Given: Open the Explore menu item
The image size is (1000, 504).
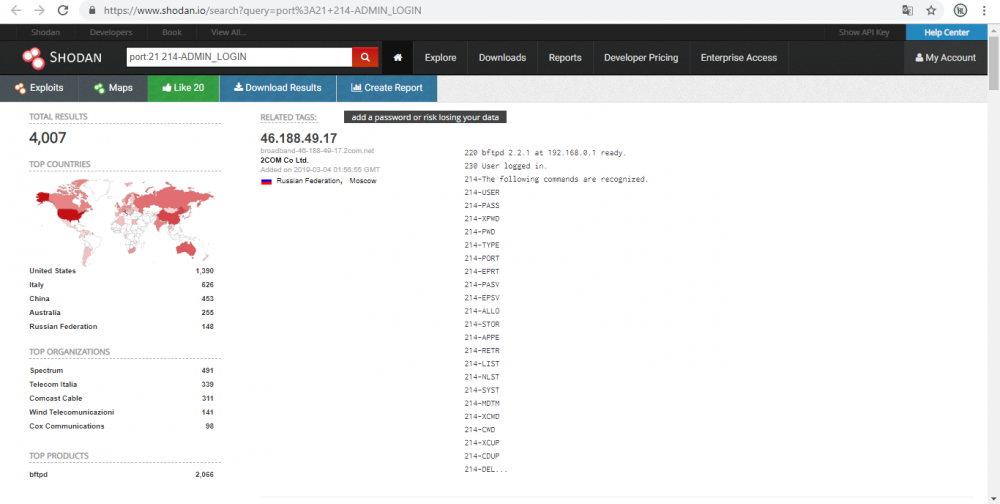Looking at the screenshot, I should tap(441, 57).
